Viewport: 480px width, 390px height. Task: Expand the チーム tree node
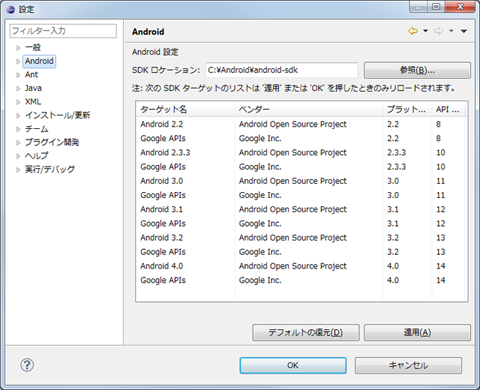(x=18, y=129)
